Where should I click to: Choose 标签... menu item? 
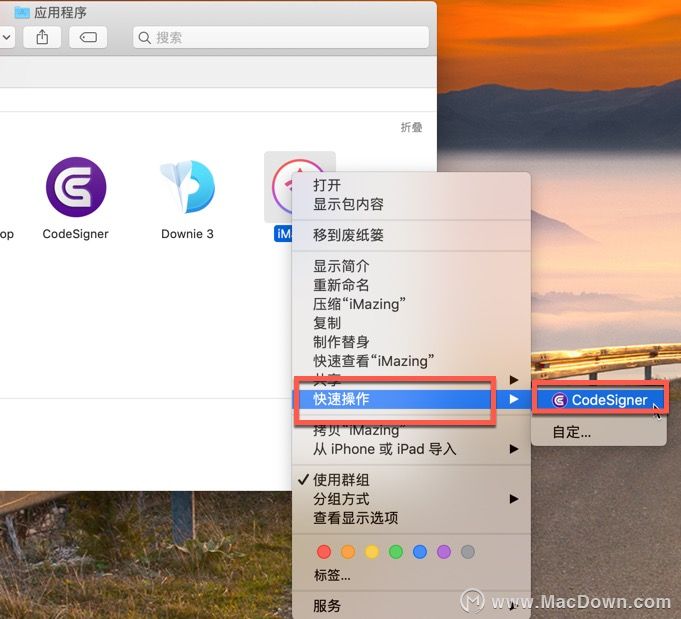(411, 575)
